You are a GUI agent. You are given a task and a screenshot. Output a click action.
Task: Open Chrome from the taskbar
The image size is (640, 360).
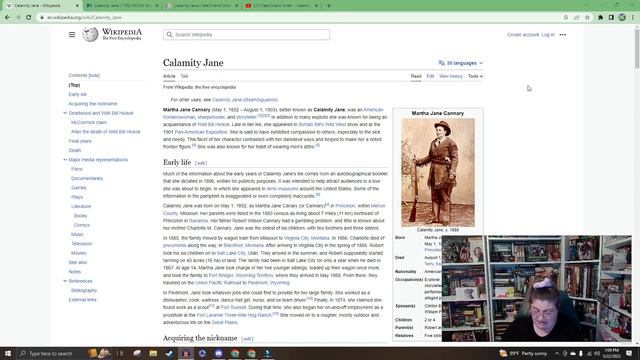pos(235,353)
